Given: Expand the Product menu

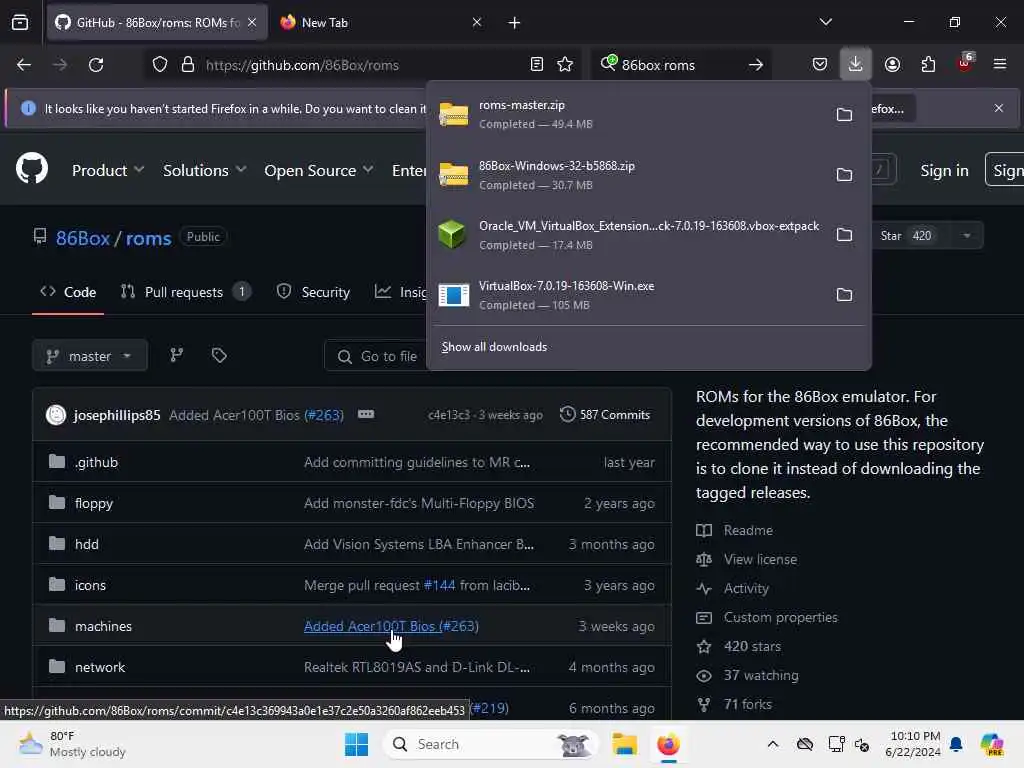Looking at the screenshot, I should click(x=108, y=170).
